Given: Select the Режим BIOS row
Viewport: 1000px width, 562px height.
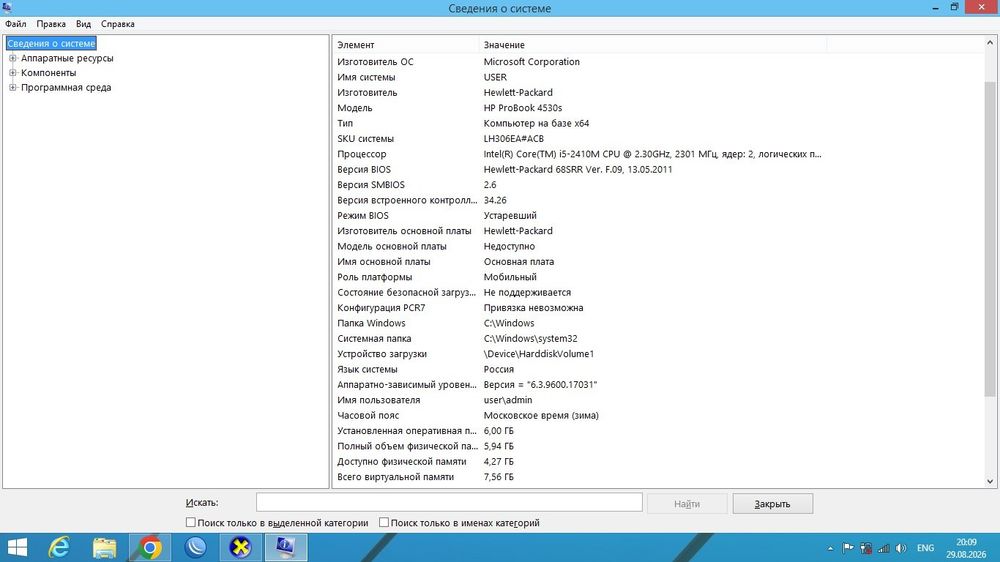Looking at the screenshot, I should point(579,215).
